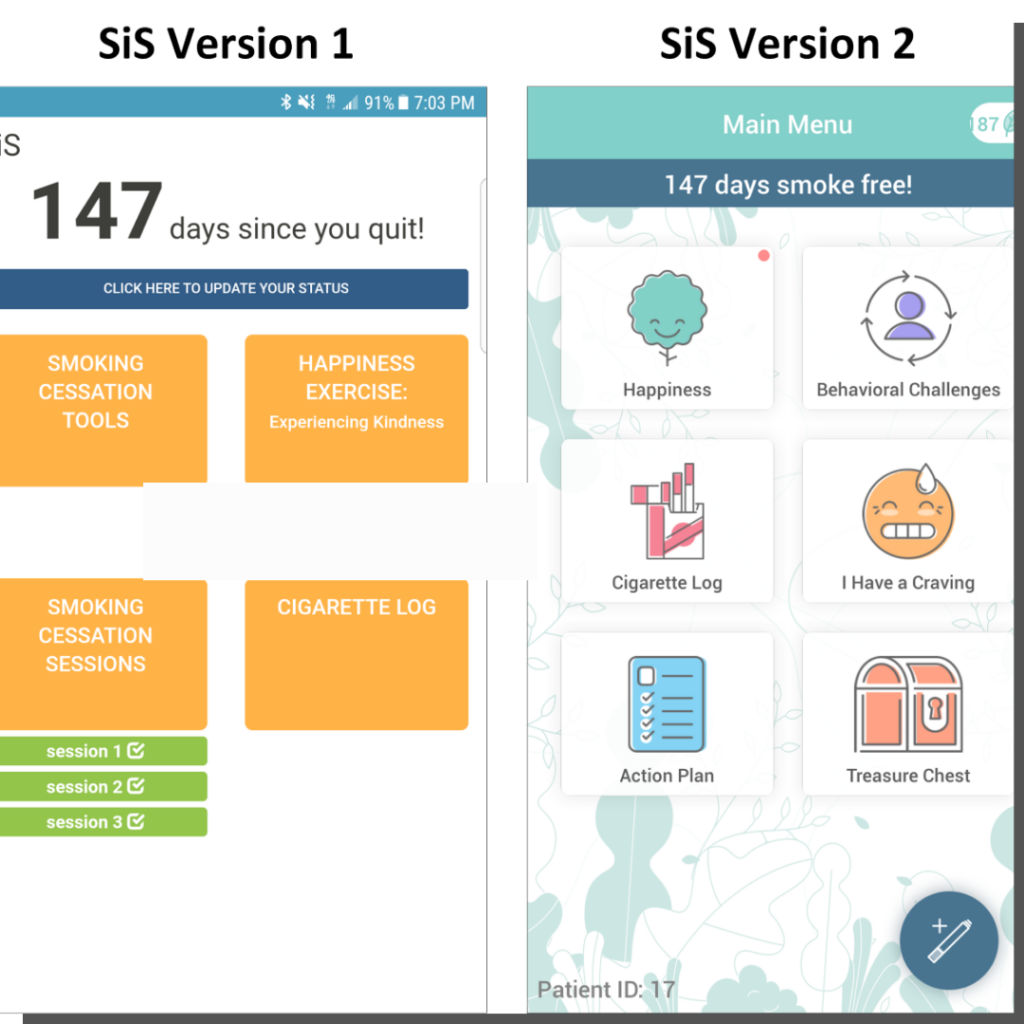Tap the Main Menu header title

(787, 125)
